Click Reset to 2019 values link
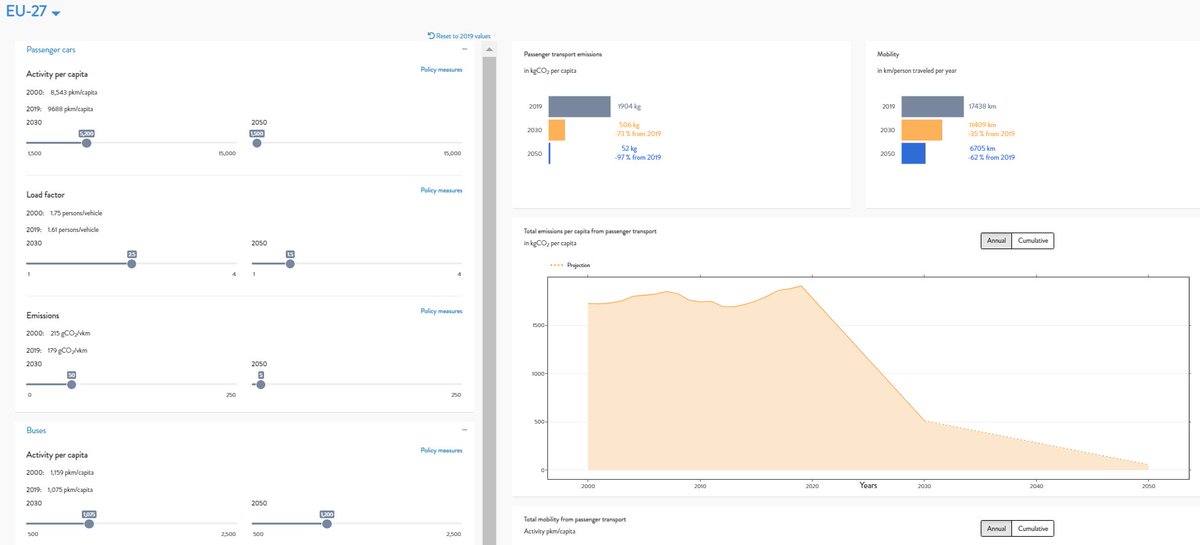The height and width of the screenshot is (545, 1200). [459, 36]
